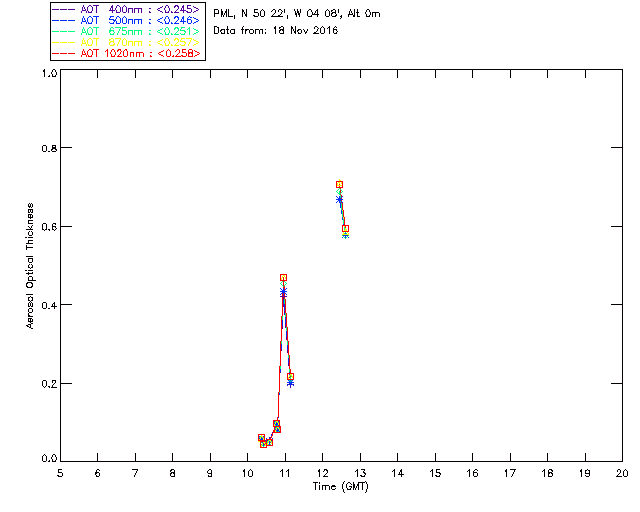Click the x-axis tick label 9
This screenshot has width=640, height=512.
[x=210, y=473]
